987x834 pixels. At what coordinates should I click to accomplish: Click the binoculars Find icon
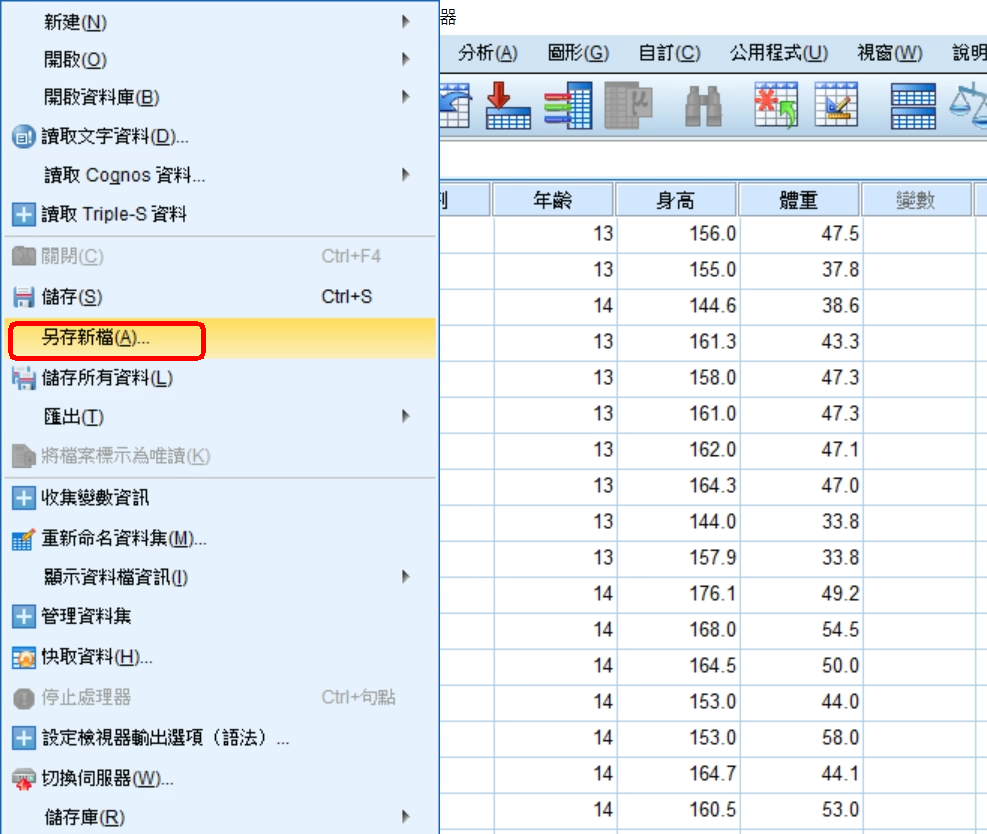tap(703, 105)
